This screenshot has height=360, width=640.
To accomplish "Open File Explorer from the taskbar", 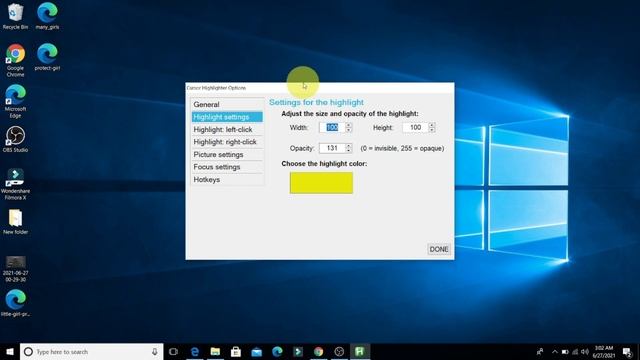I will (x=215, y=351).
